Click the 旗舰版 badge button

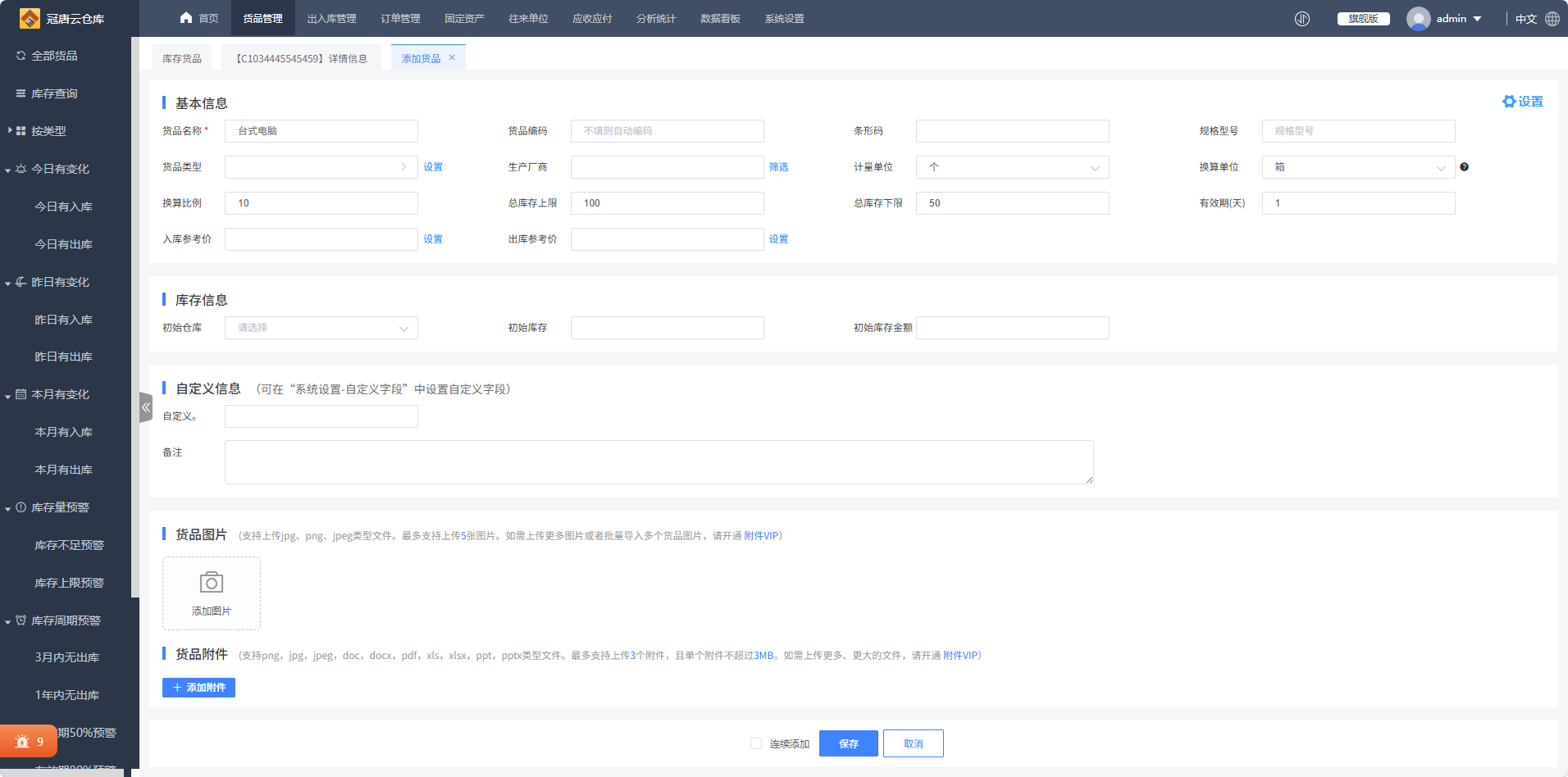tap(1364, 19)
